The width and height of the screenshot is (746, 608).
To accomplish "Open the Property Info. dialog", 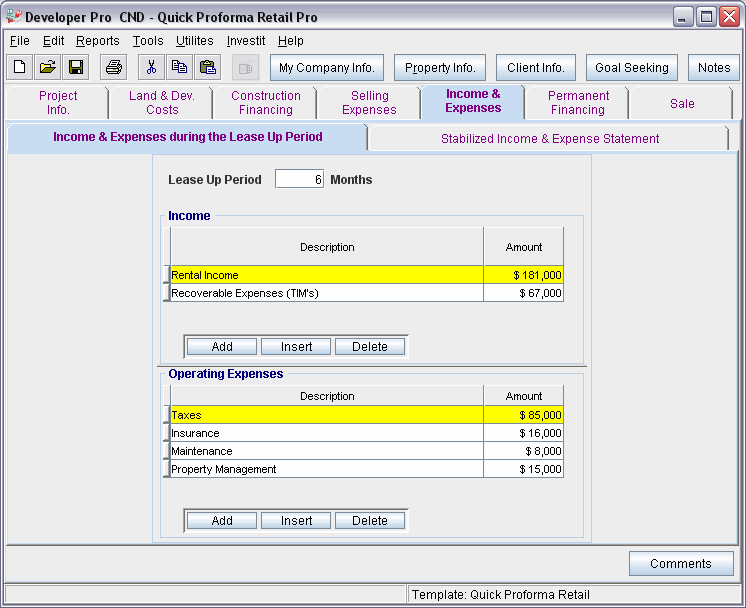I will (x=440, y=68).
